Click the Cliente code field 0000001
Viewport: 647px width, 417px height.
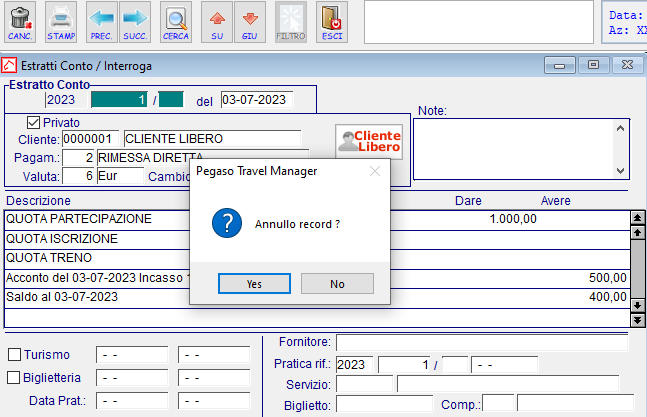click(x=90, y=139)
